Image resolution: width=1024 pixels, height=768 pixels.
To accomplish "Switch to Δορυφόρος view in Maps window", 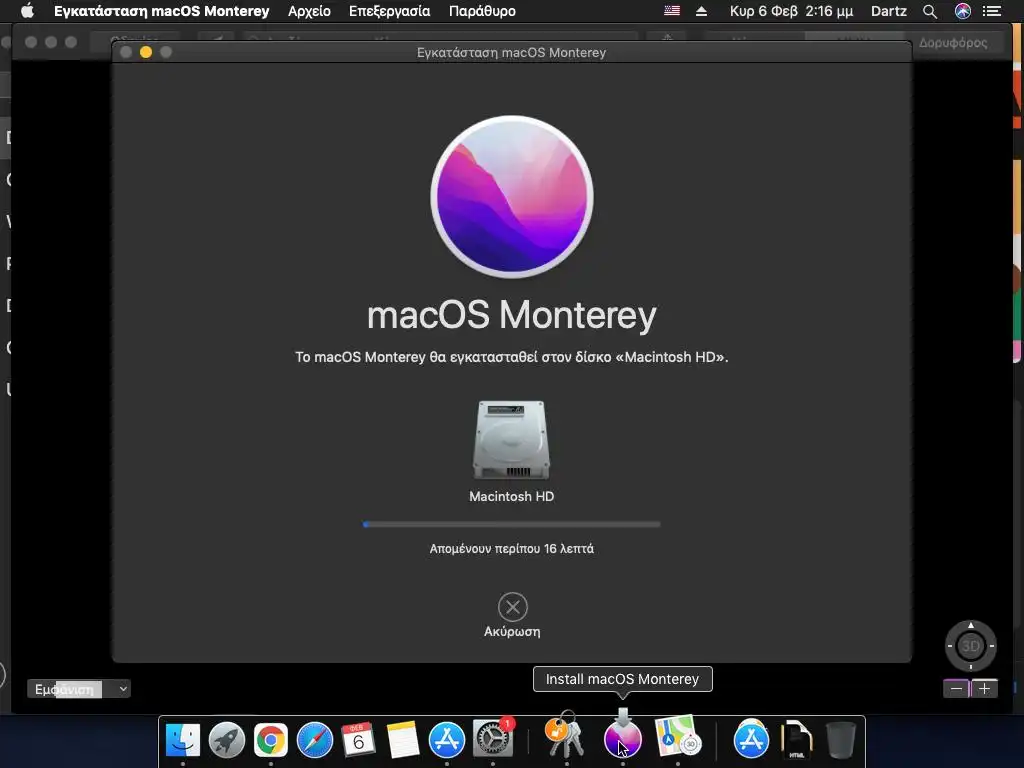I will tap(953, 42).
